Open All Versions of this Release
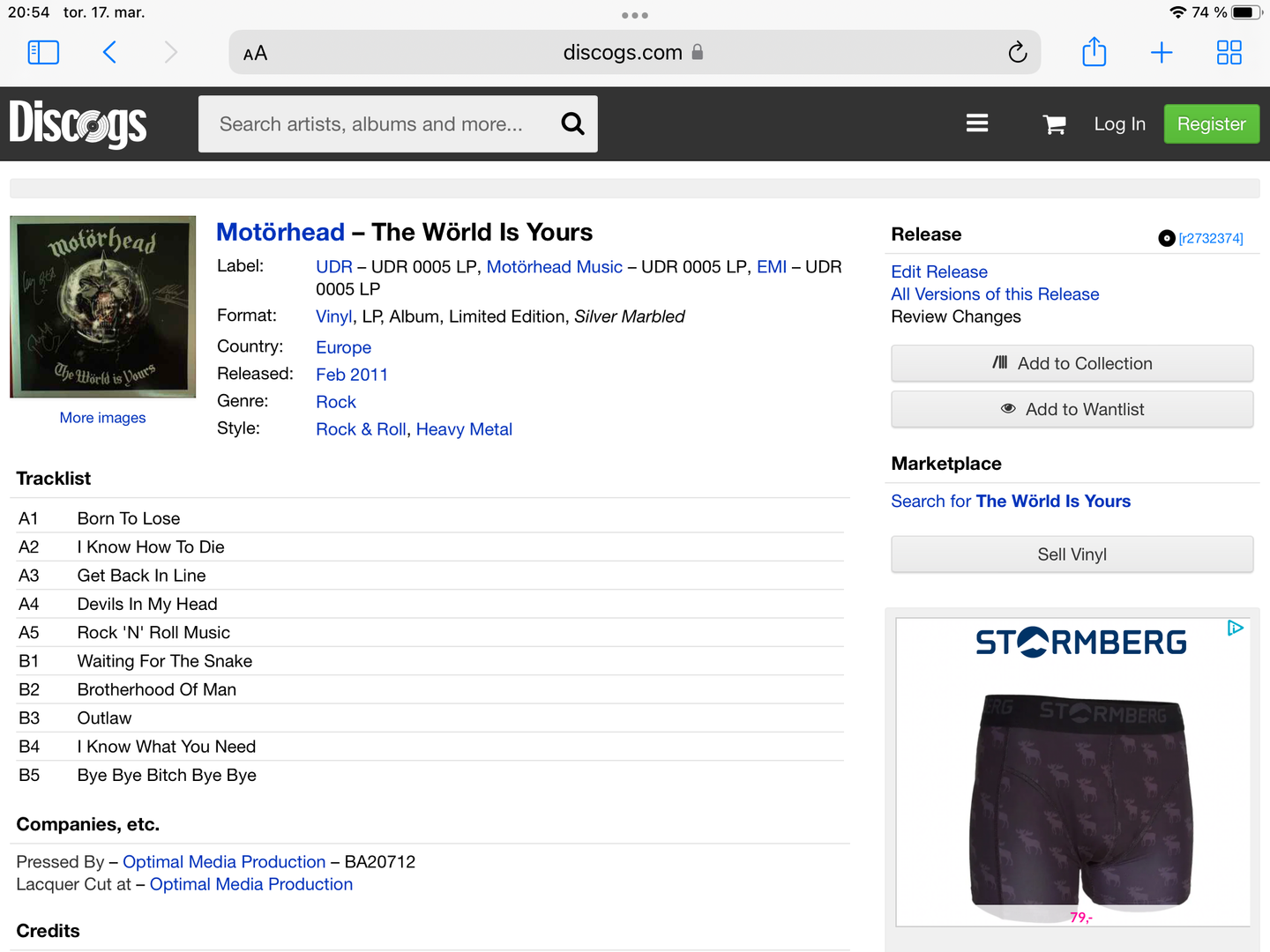 (x=995, y=294)
